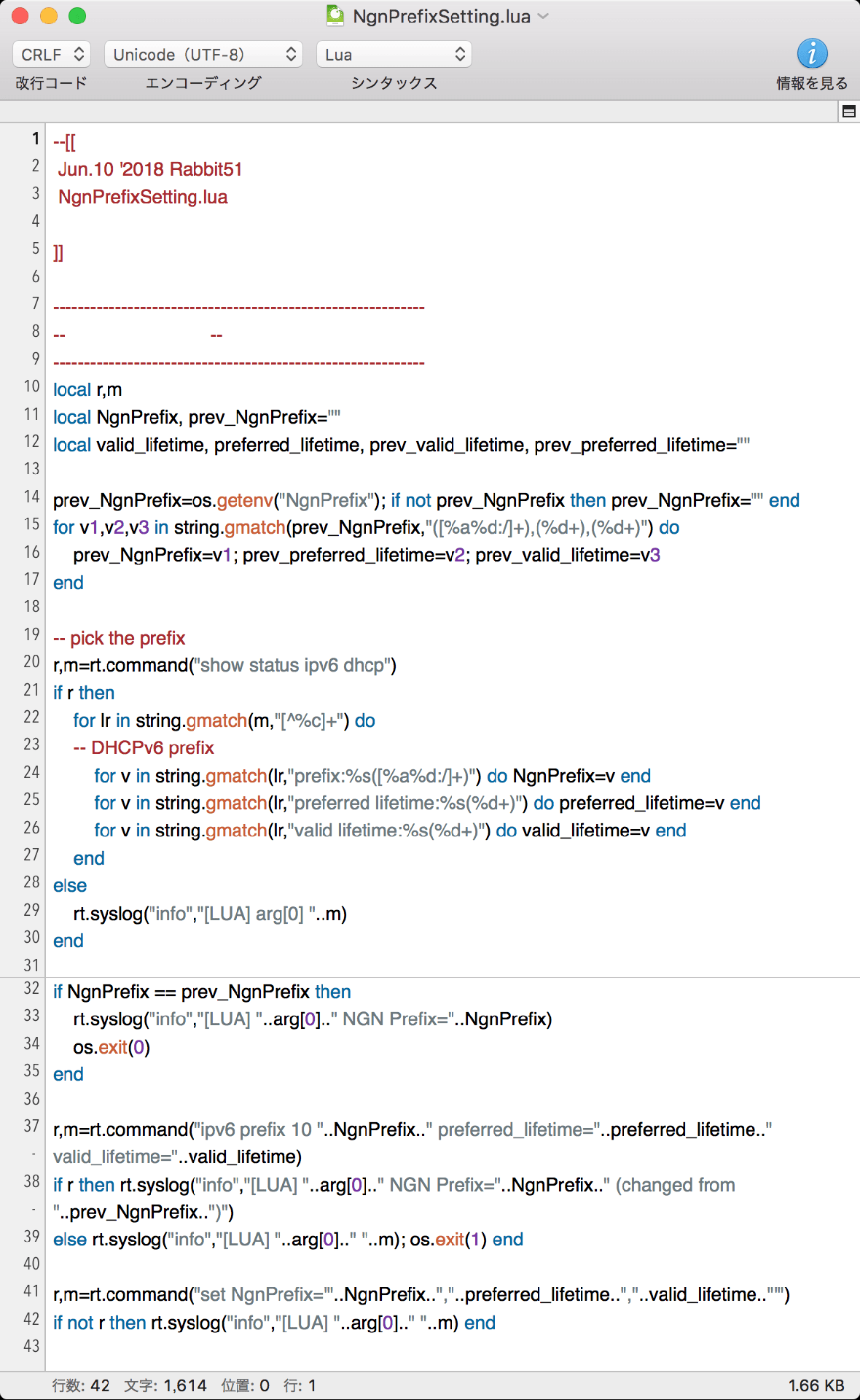Click the status bar entry 行数: 42
860x1400 pixels.
coord(81,1385)
